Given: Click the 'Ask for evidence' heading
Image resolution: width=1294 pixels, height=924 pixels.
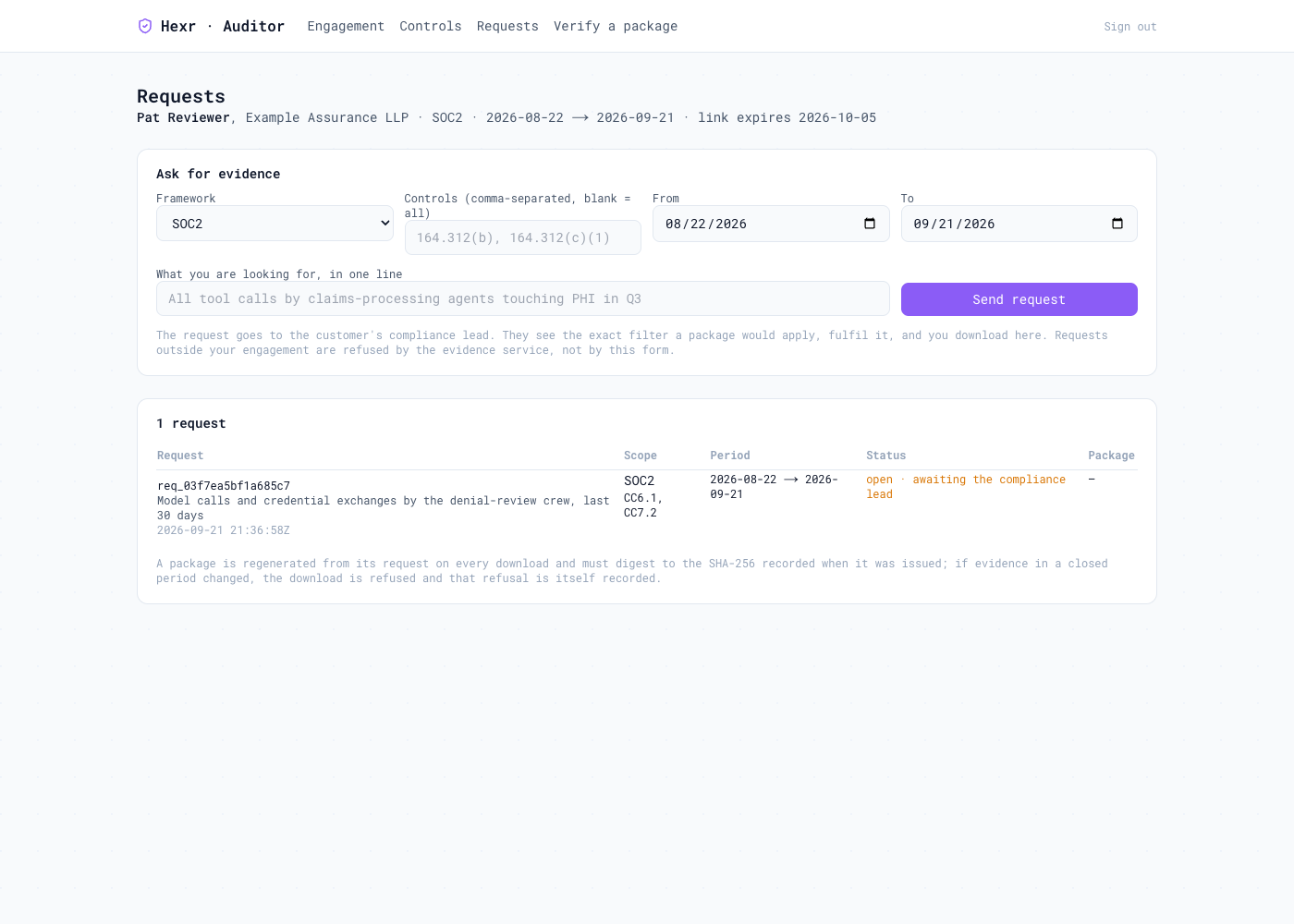Looking at the screenshot, I should click(x=218, y=174).
